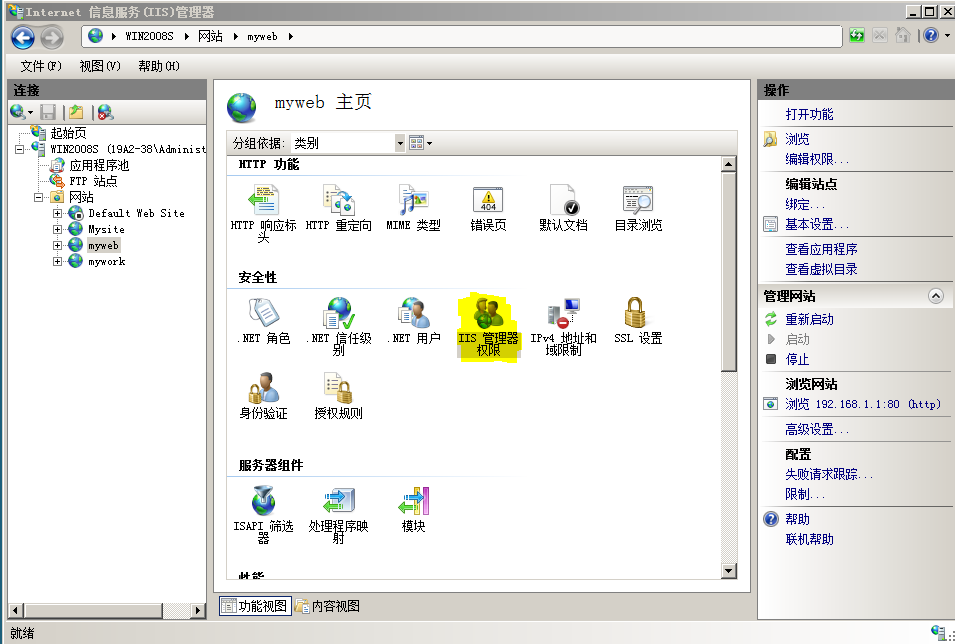Select FTP 站点 in the tree
Image resolution: width=955 pixels, height=644 pixels.
pos(93,181)
